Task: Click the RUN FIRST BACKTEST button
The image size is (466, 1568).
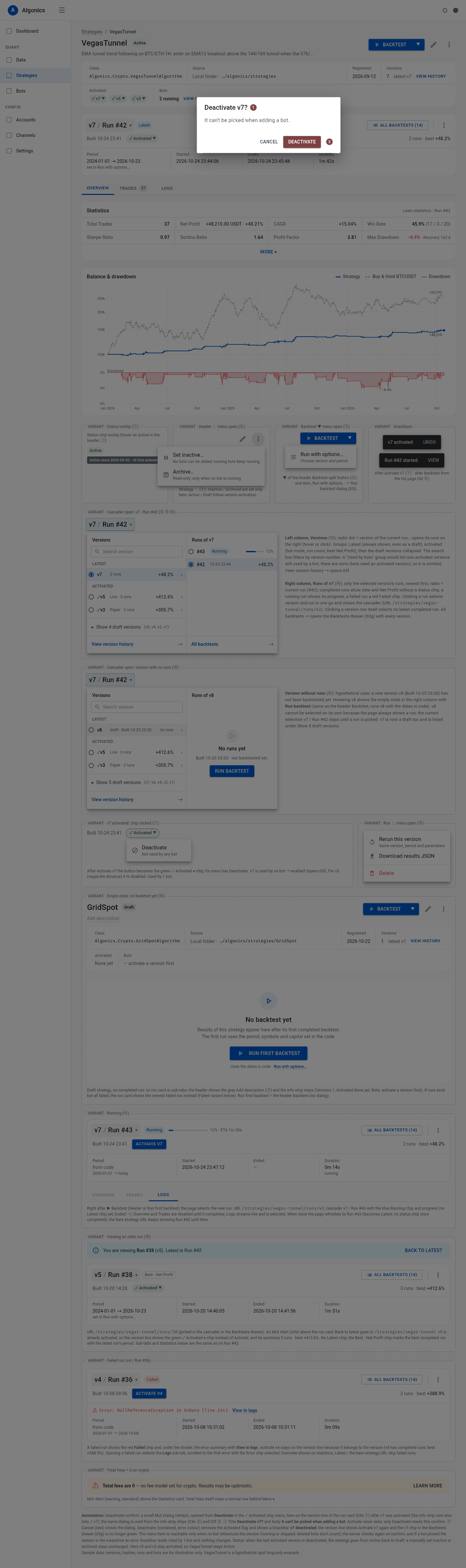Action: (x=268, y=1053)
